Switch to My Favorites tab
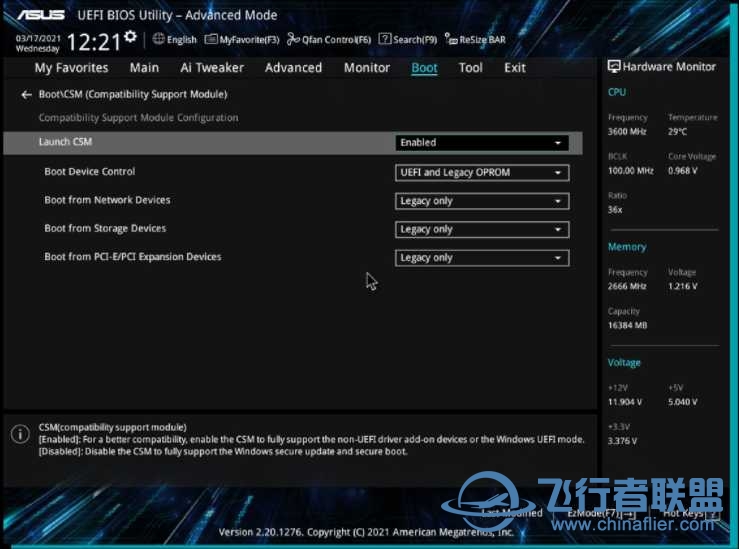Viewport: 739px width, 549px height. click(72, 68)
